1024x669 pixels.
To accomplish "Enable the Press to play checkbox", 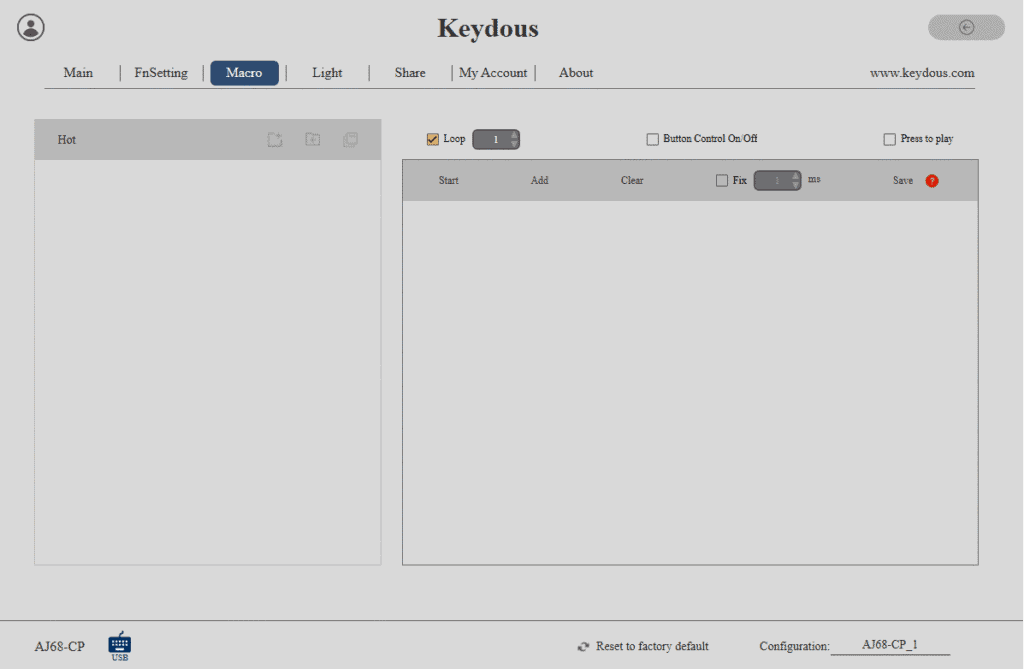I will coord(889,139).
